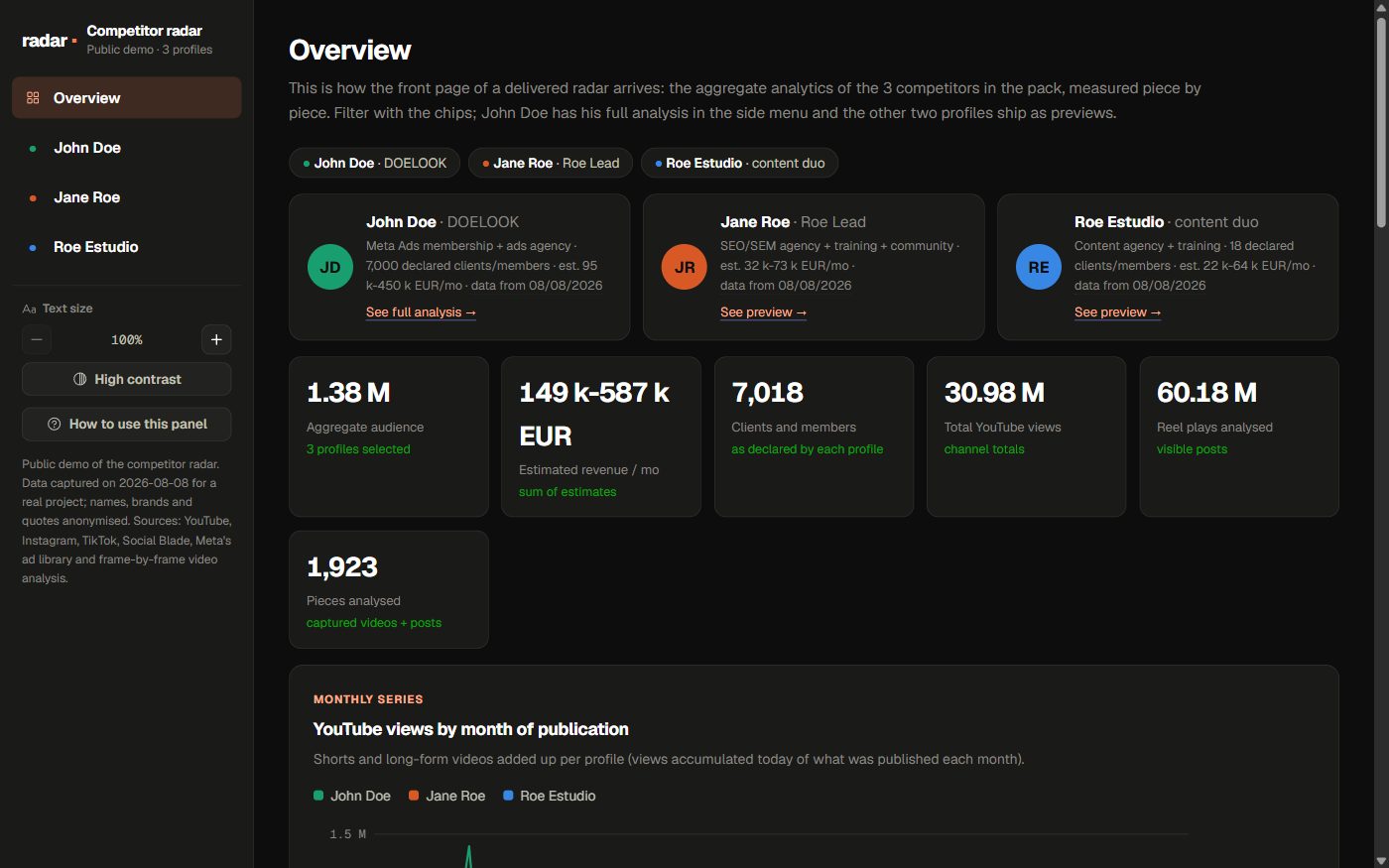Click the question mark help icon
Viewport: 1389px width, 868px height.
55,424
